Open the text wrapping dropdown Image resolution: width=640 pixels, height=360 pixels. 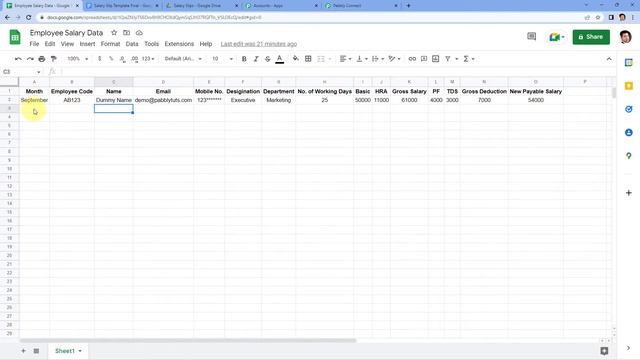coord(378,59)
